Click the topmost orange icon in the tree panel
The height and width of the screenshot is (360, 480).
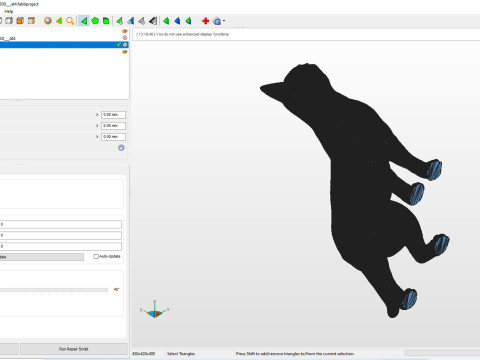(x=125, y=31)
